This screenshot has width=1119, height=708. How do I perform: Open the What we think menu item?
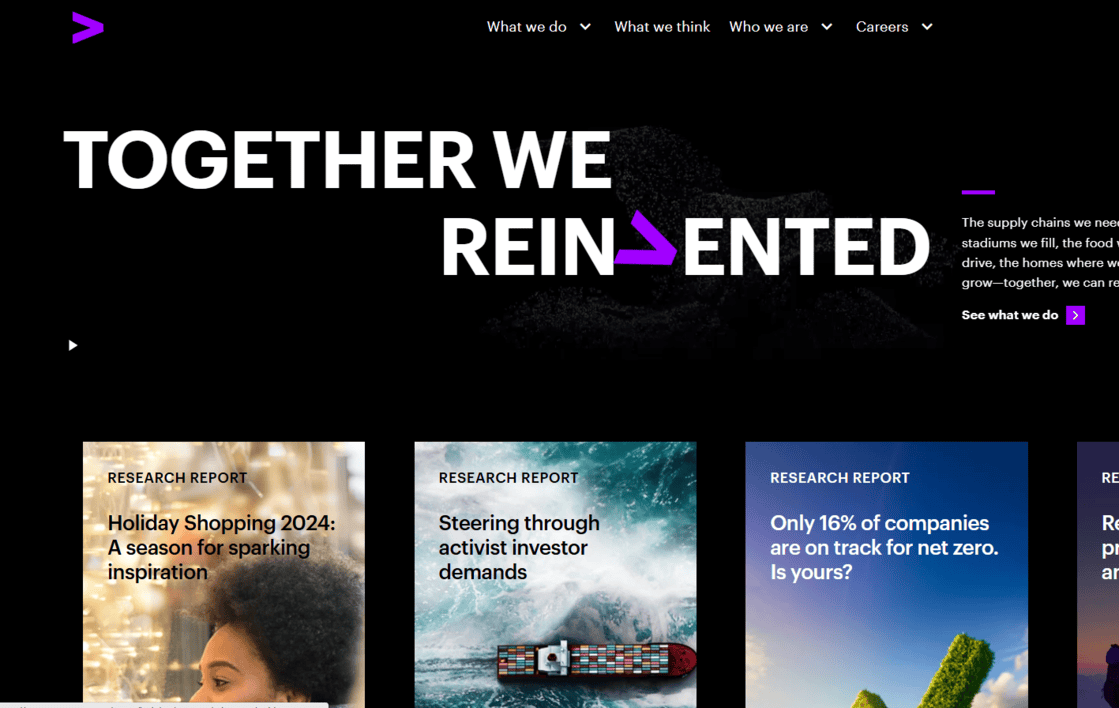(x=662, y=27)
